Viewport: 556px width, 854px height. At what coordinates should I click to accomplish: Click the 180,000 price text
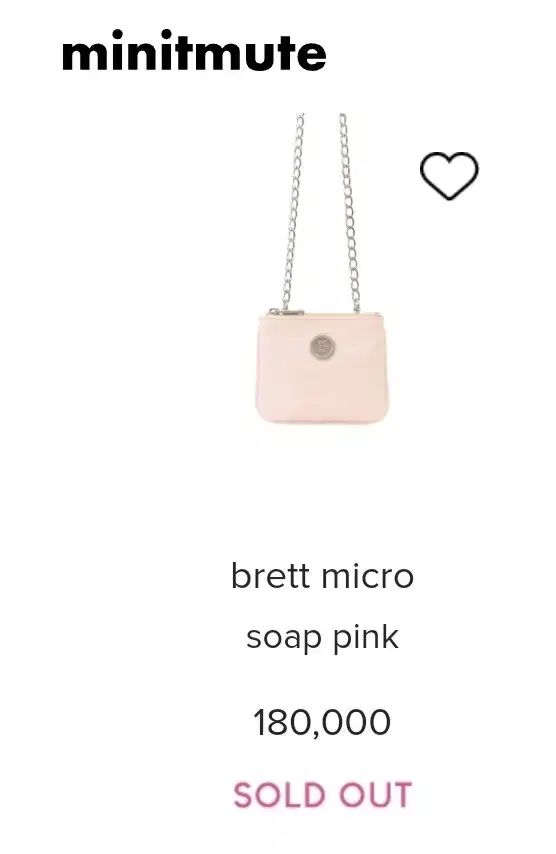[x=322, y=723]
